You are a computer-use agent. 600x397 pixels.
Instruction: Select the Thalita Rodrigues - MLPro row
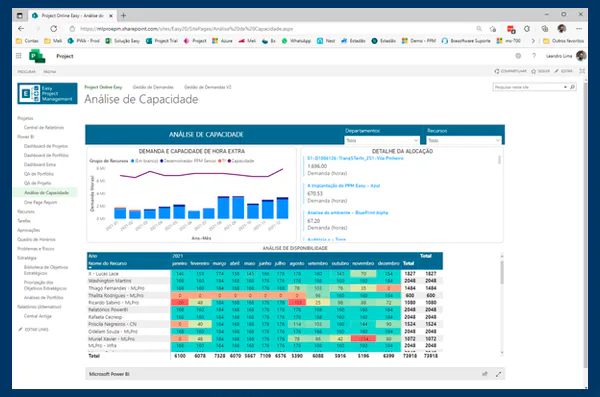[x=265, y=296]
